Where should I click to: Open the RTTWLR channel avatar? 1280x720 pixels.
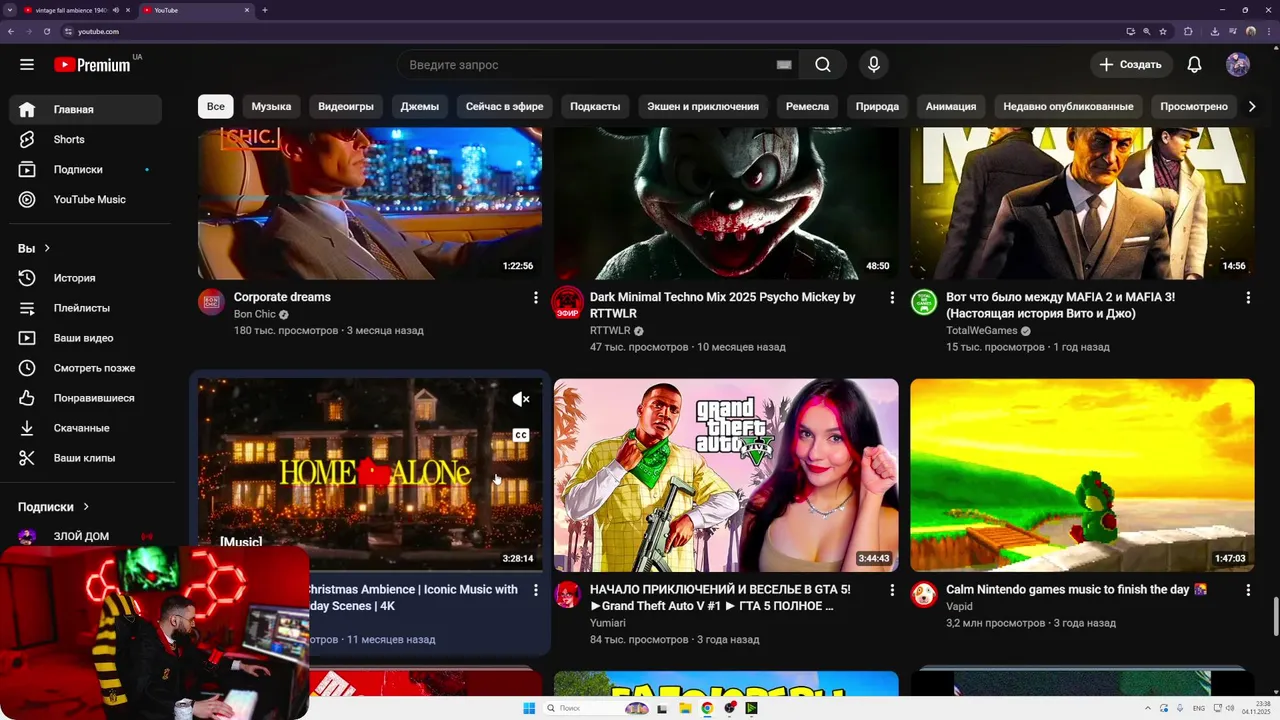tap(567, 302)
